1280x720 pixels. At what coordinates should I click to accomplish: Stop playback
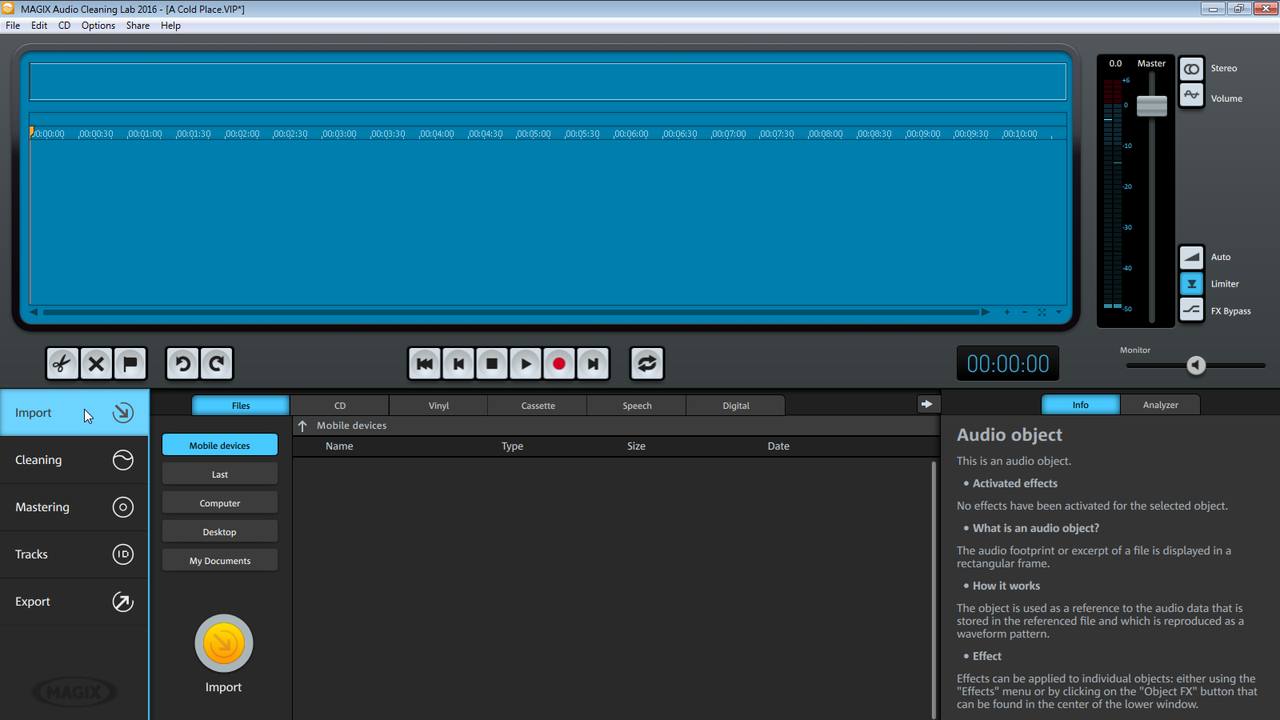pyautogui.click(x=492, y=364)
